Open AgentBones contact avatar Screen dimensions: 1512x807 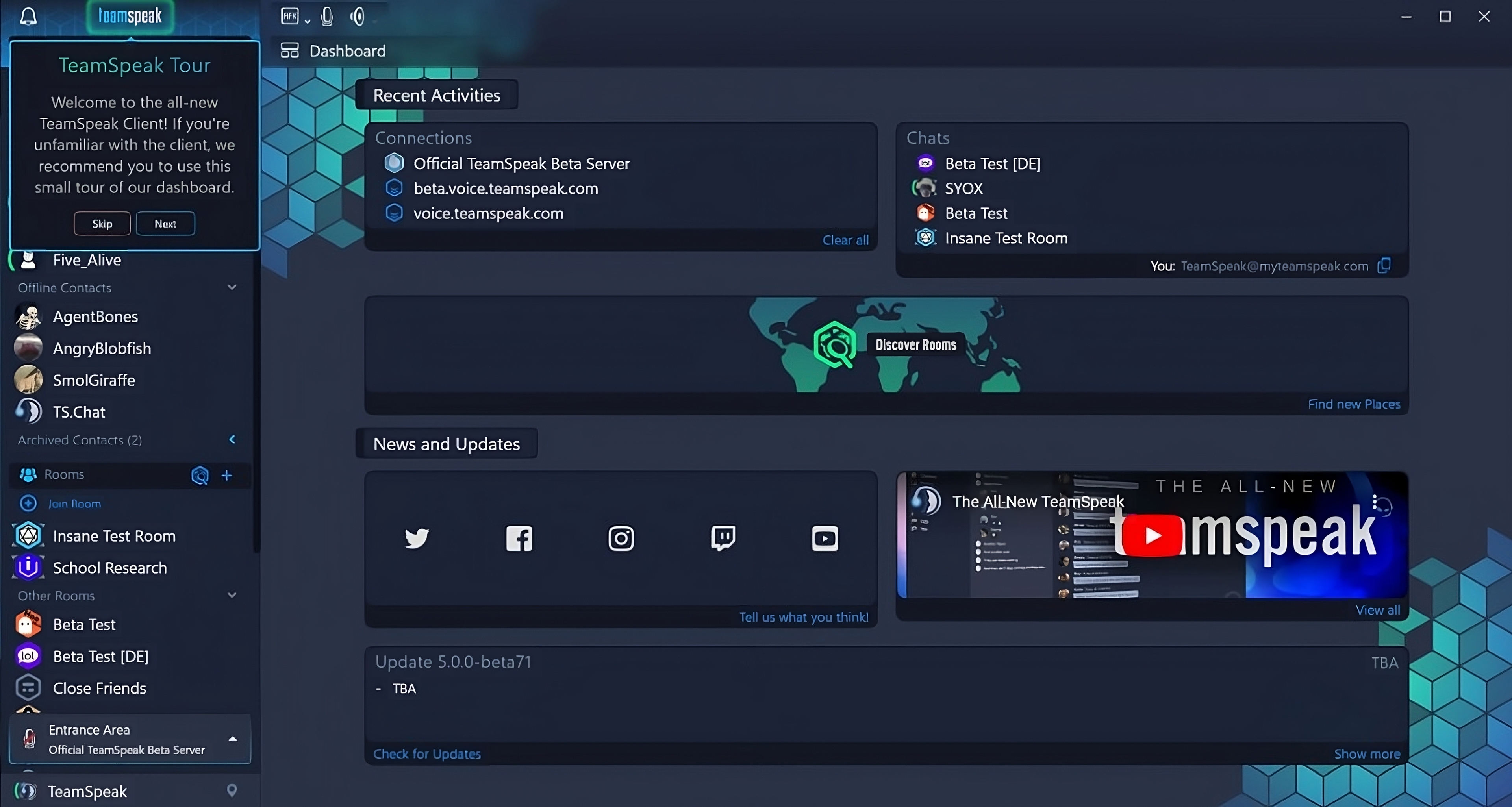tap(28, 317)
